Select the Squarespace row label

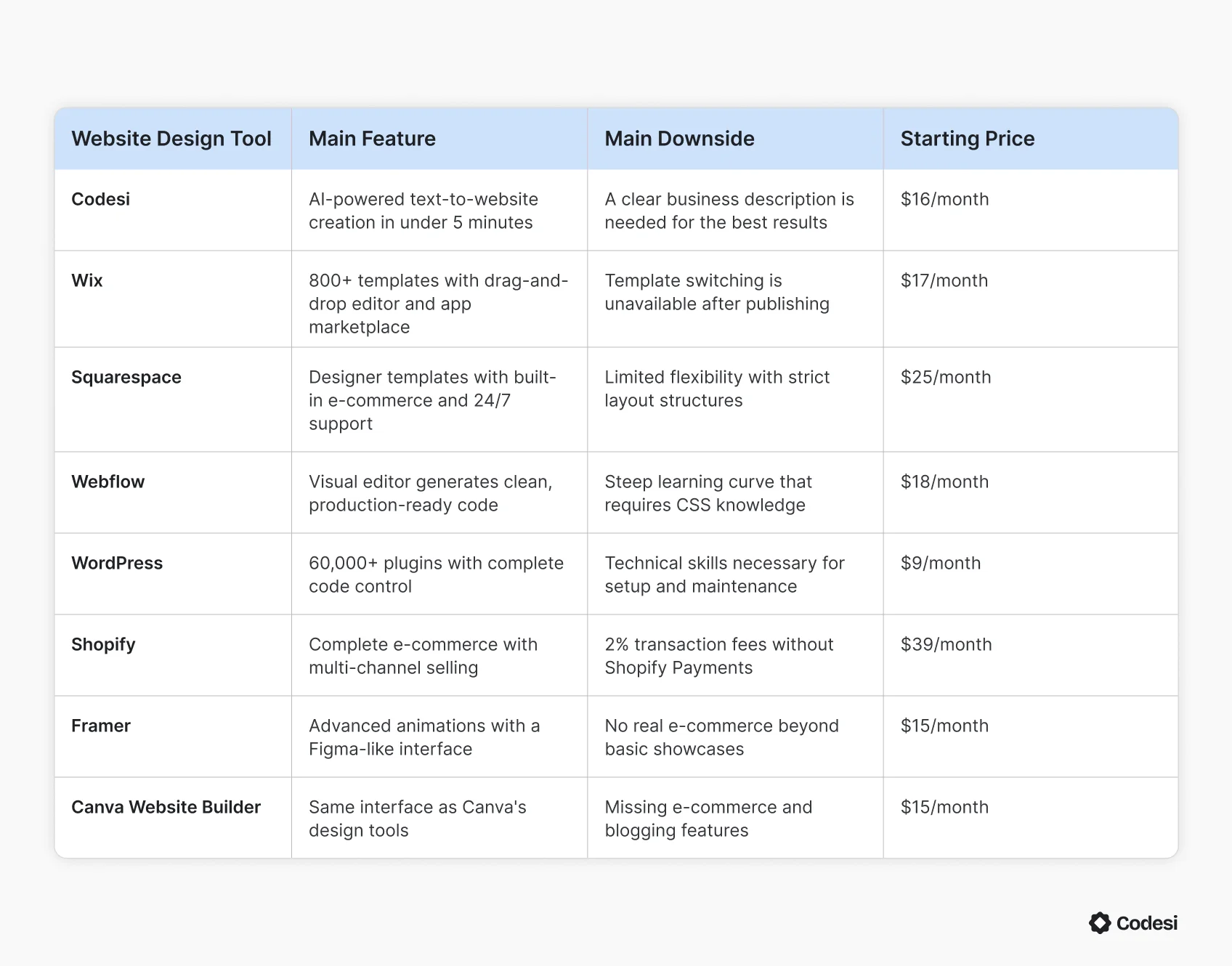[126, 377]
